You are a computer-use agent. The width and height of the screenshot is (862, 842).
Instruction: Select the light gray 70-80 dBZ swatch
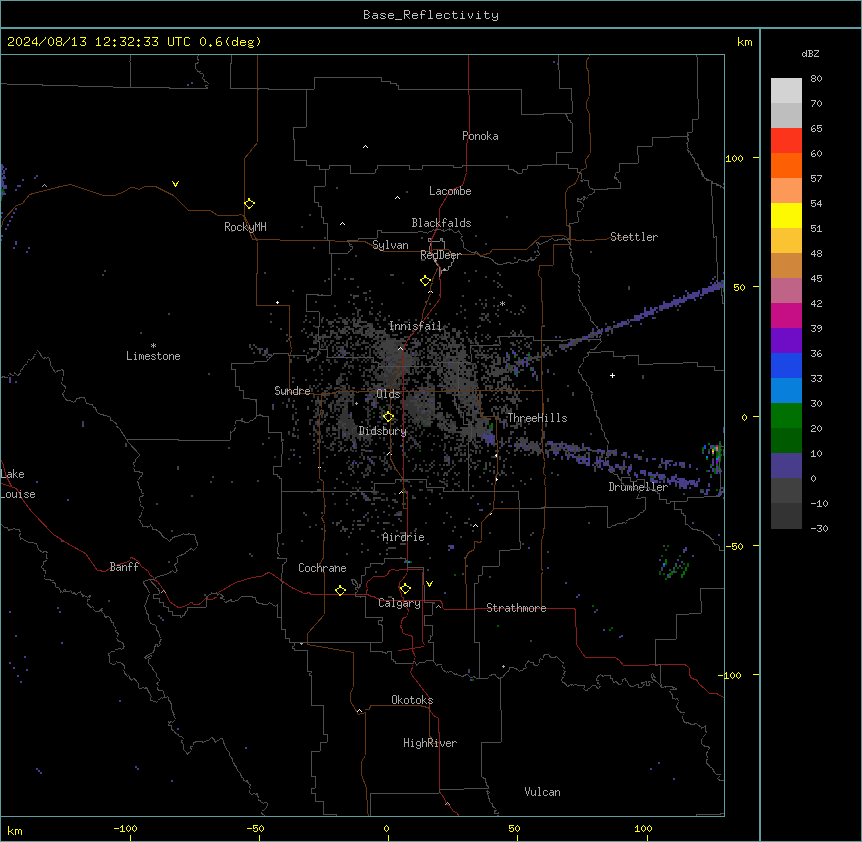[x=786, y=91]
